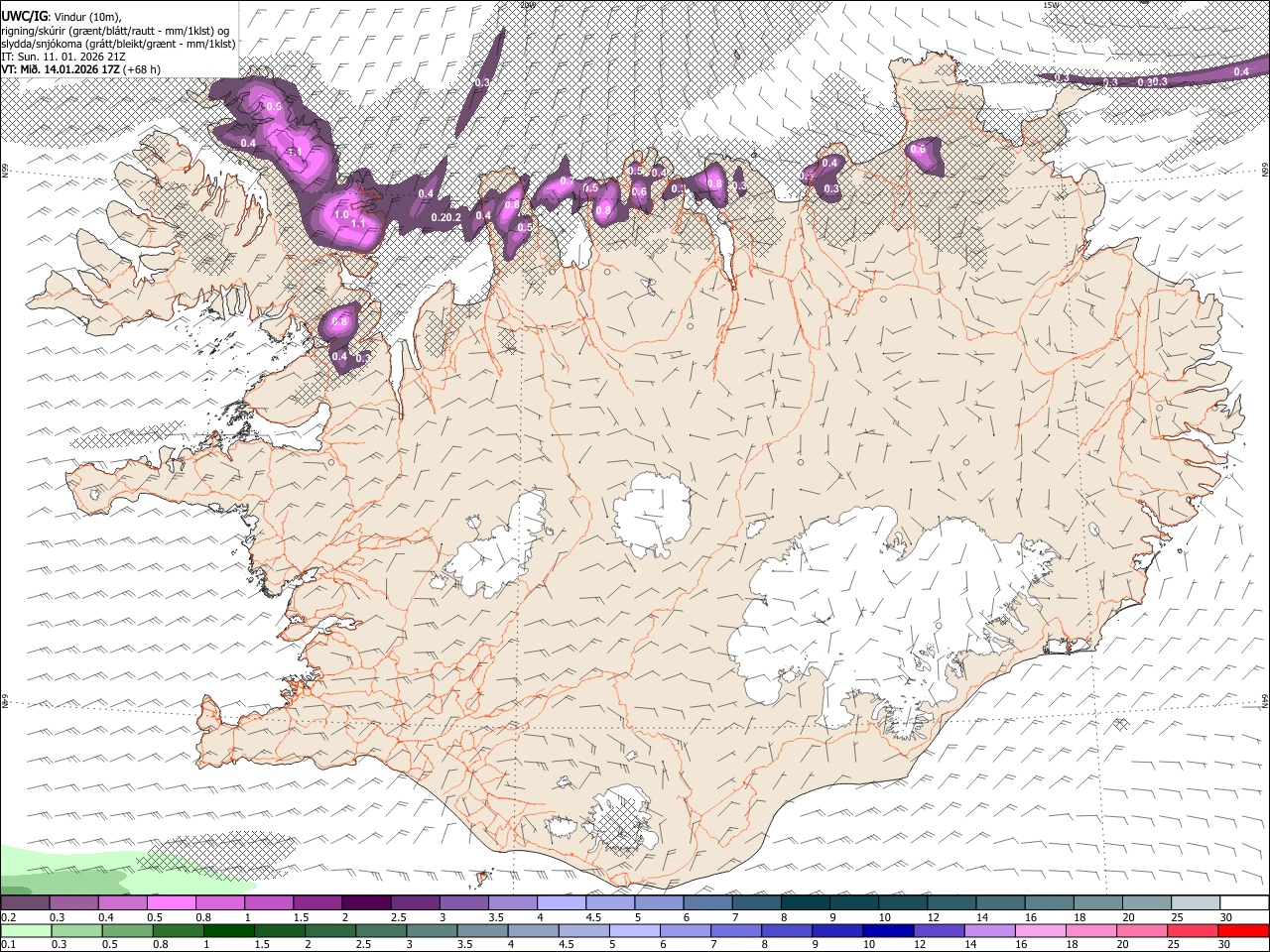Pick the palest green swatch after 0.1
This screenshot has height=952, width=1270.
pyautogui.click(x=26, y=930)
